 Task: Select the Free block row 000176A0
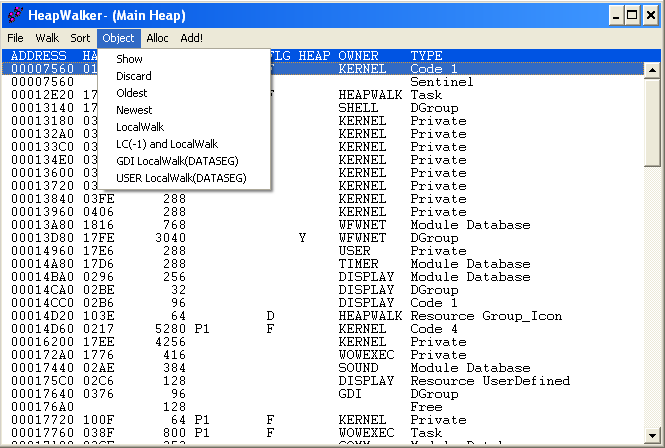(323, 407)
